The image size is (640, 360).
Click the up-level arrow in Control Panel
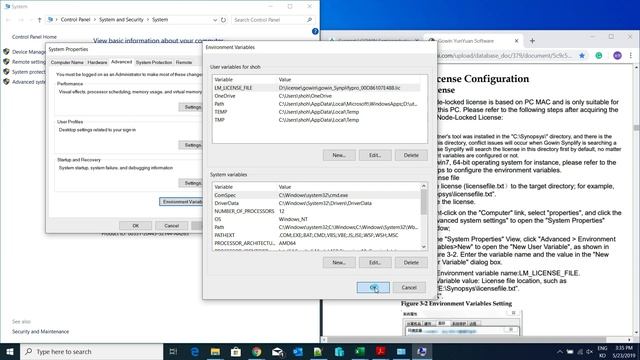click(39, 20)
